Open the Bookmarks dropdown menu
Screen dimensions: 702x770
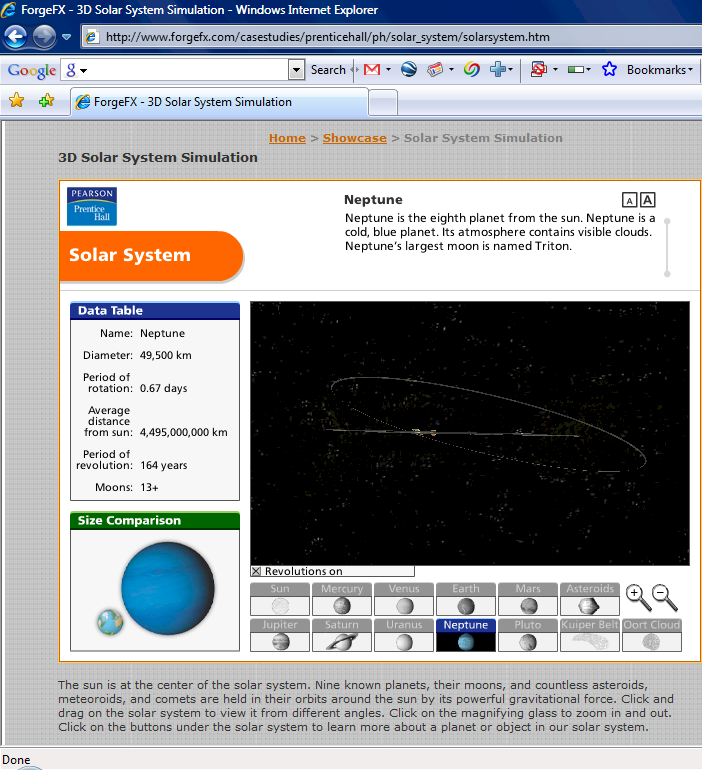click(660, 70)
